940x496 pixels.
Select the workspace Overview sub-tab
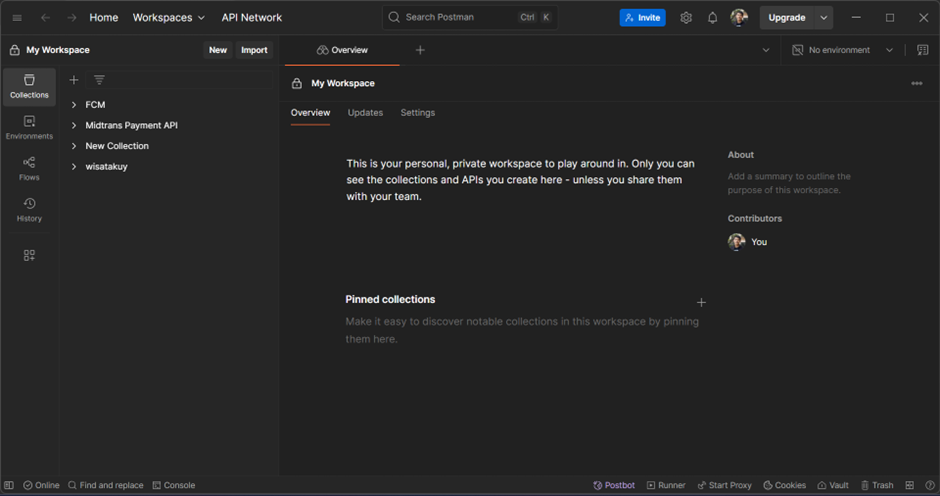[x=311, y=113]
